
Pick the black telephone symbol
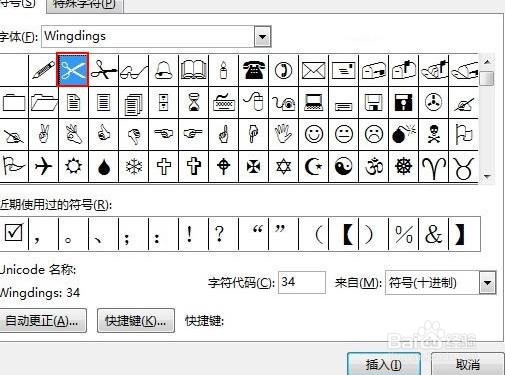[x=253, y=70]
